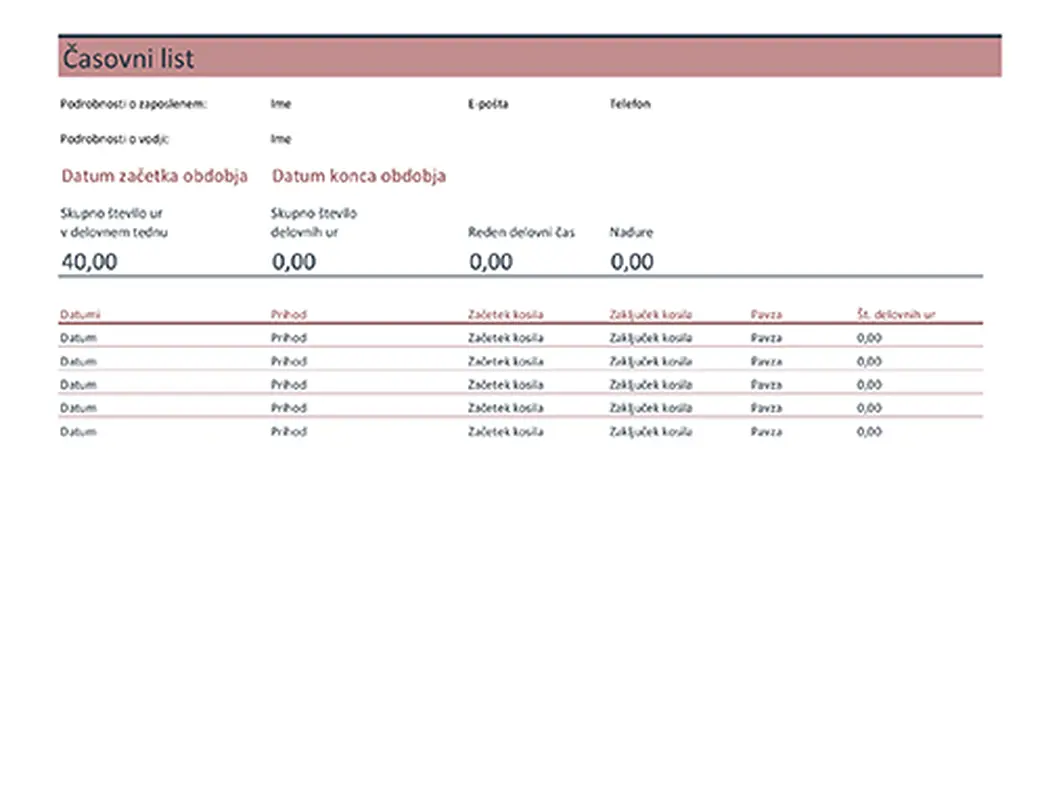This screenshot has height=800, width=1042.
Task: Click the first table row's "Datum" cell
Action: tap(77, 338)
